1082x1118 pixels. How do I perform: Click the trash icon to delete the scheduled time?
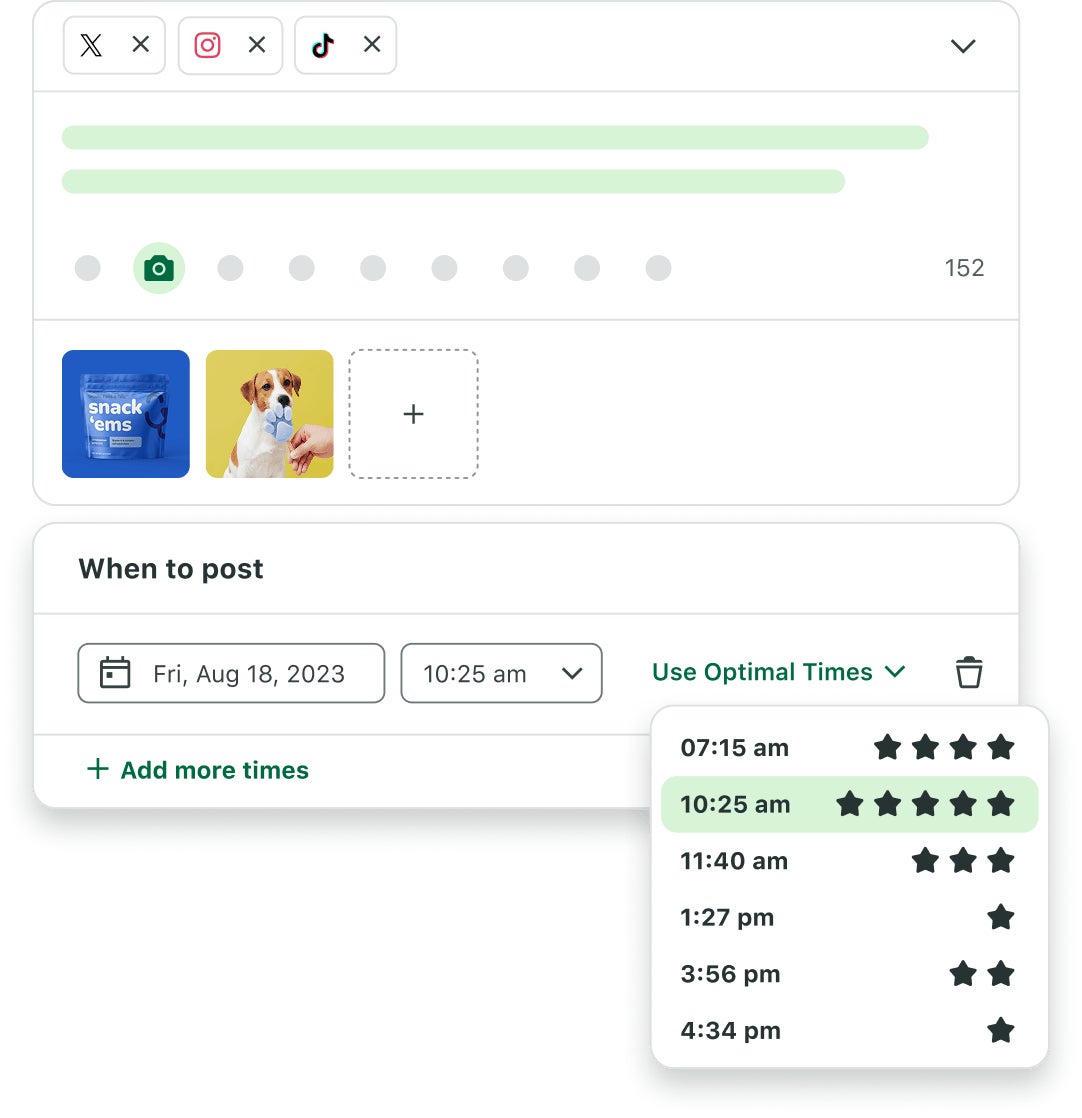coord(968,673)
